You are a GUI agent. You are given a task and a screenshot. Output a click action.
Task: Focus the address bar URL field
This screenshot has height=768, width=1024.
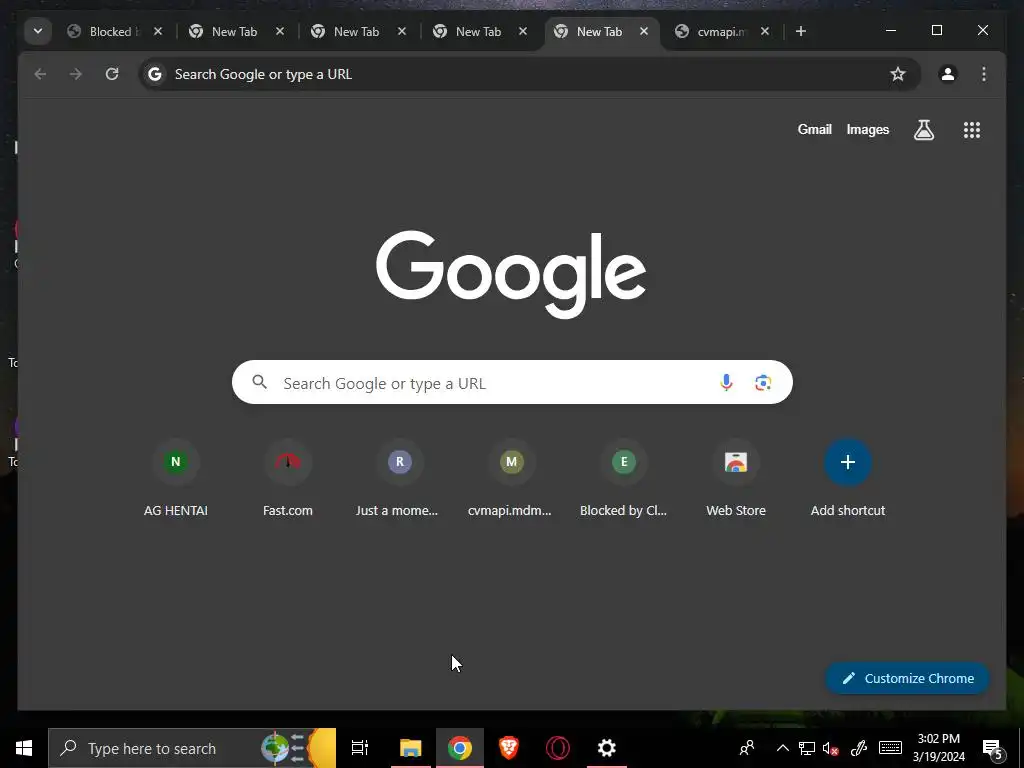tap(529, 74)
